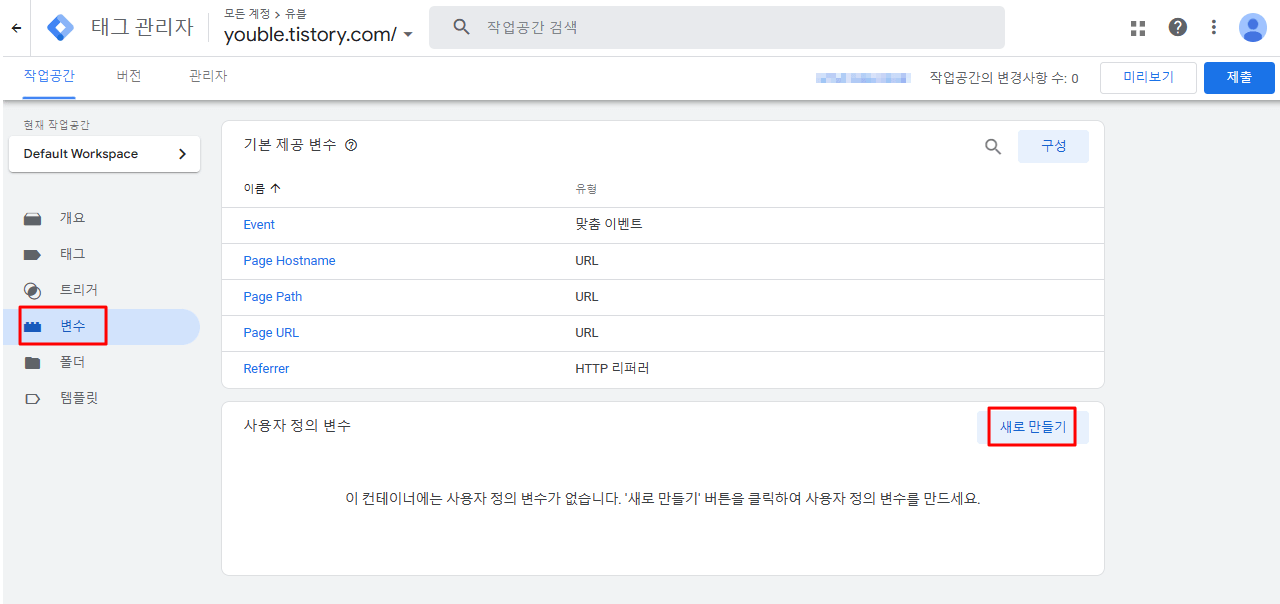Click the Tag Manager diamond logo

pyautogui.click(x=60, y=27)
